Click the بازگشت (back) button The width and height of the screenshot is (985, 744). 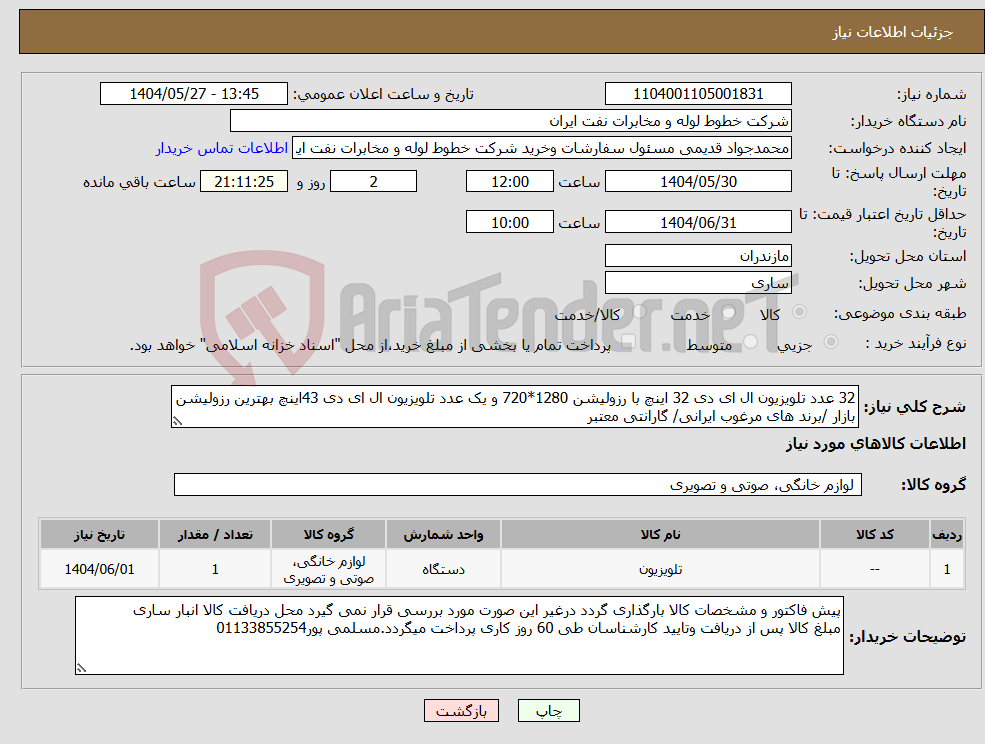pyautogui.click(x=461, y=711)
